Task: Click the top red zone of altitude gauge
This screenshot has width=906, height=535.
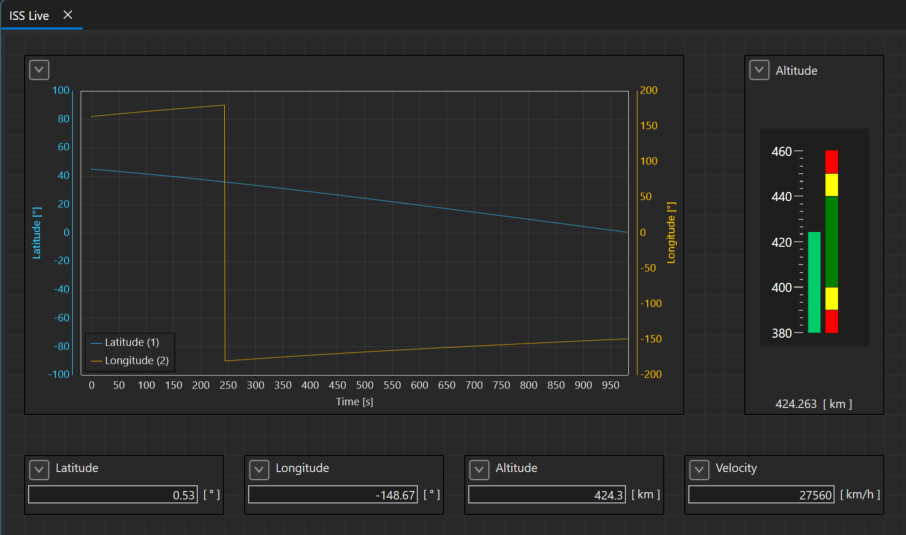Action: [831, 162]
